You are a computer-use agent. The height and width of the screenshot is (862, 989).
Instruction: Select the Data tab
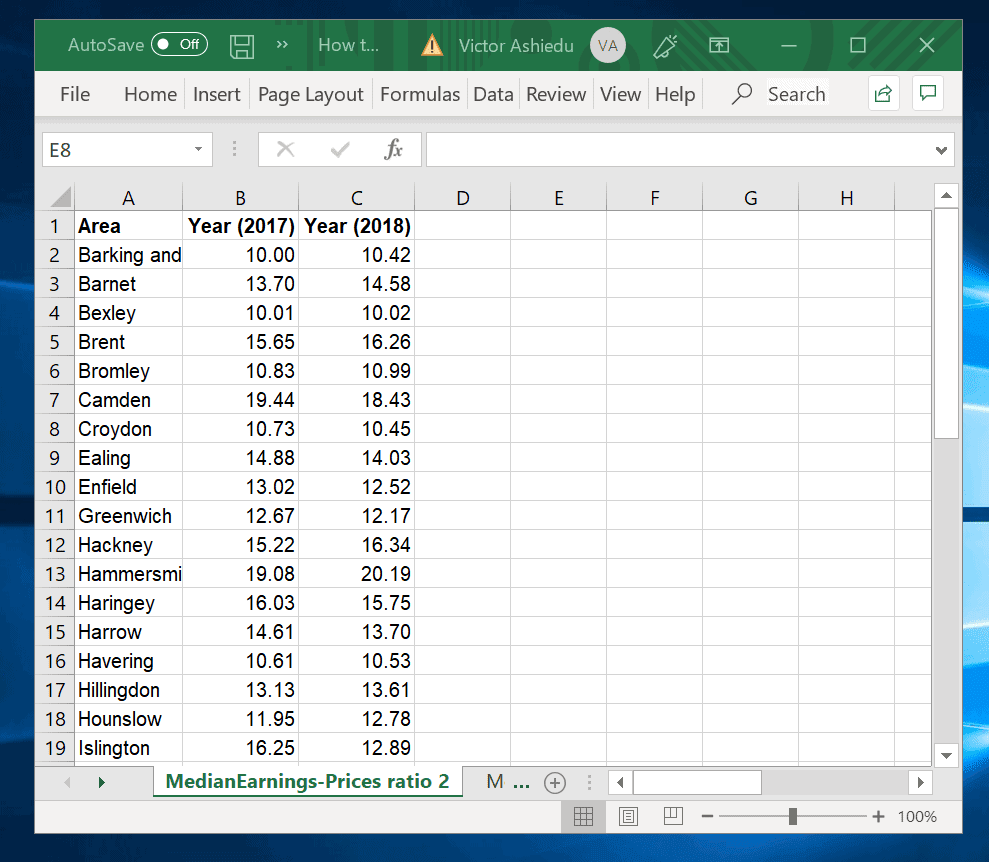pos(493,94)
